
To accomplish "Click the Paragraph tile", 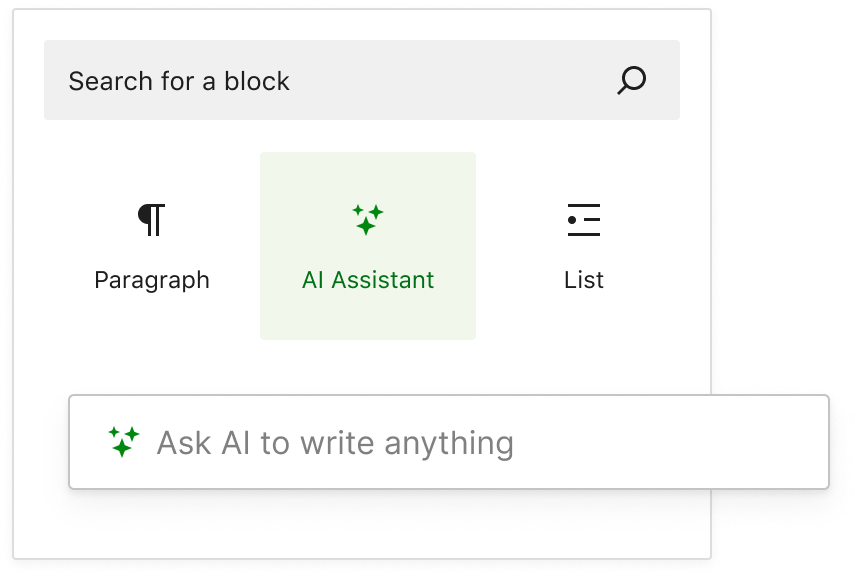I will (153, 245).
